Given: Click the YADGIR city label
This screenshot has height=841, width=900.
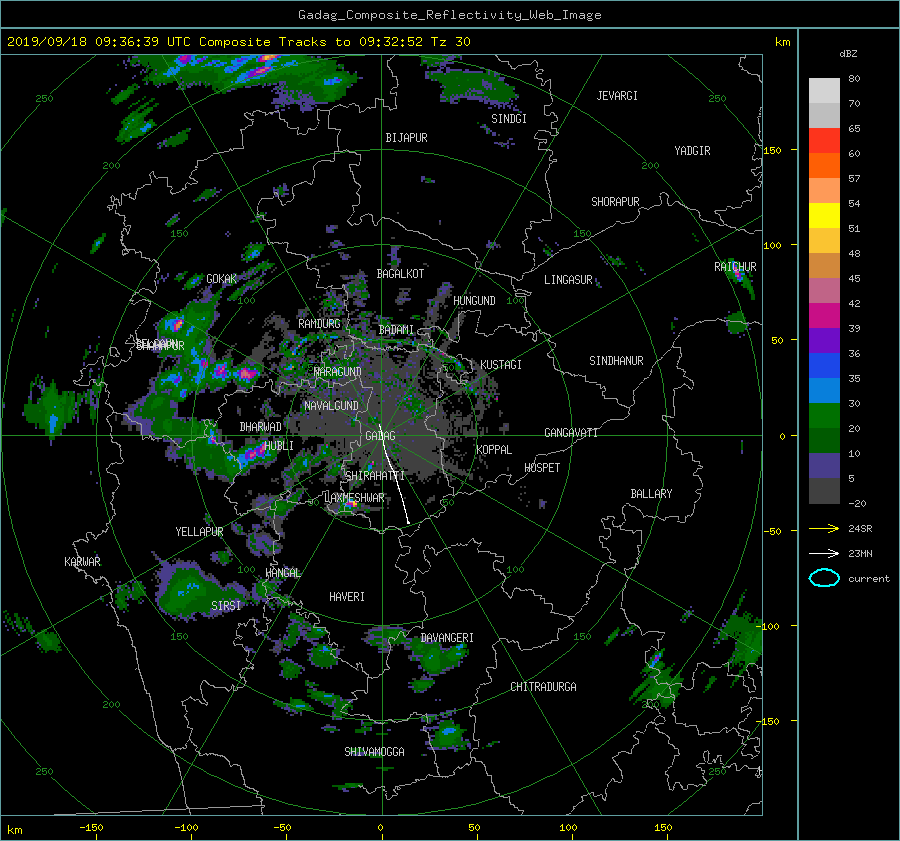Looking at the screenshot, I should pos(692,150).
